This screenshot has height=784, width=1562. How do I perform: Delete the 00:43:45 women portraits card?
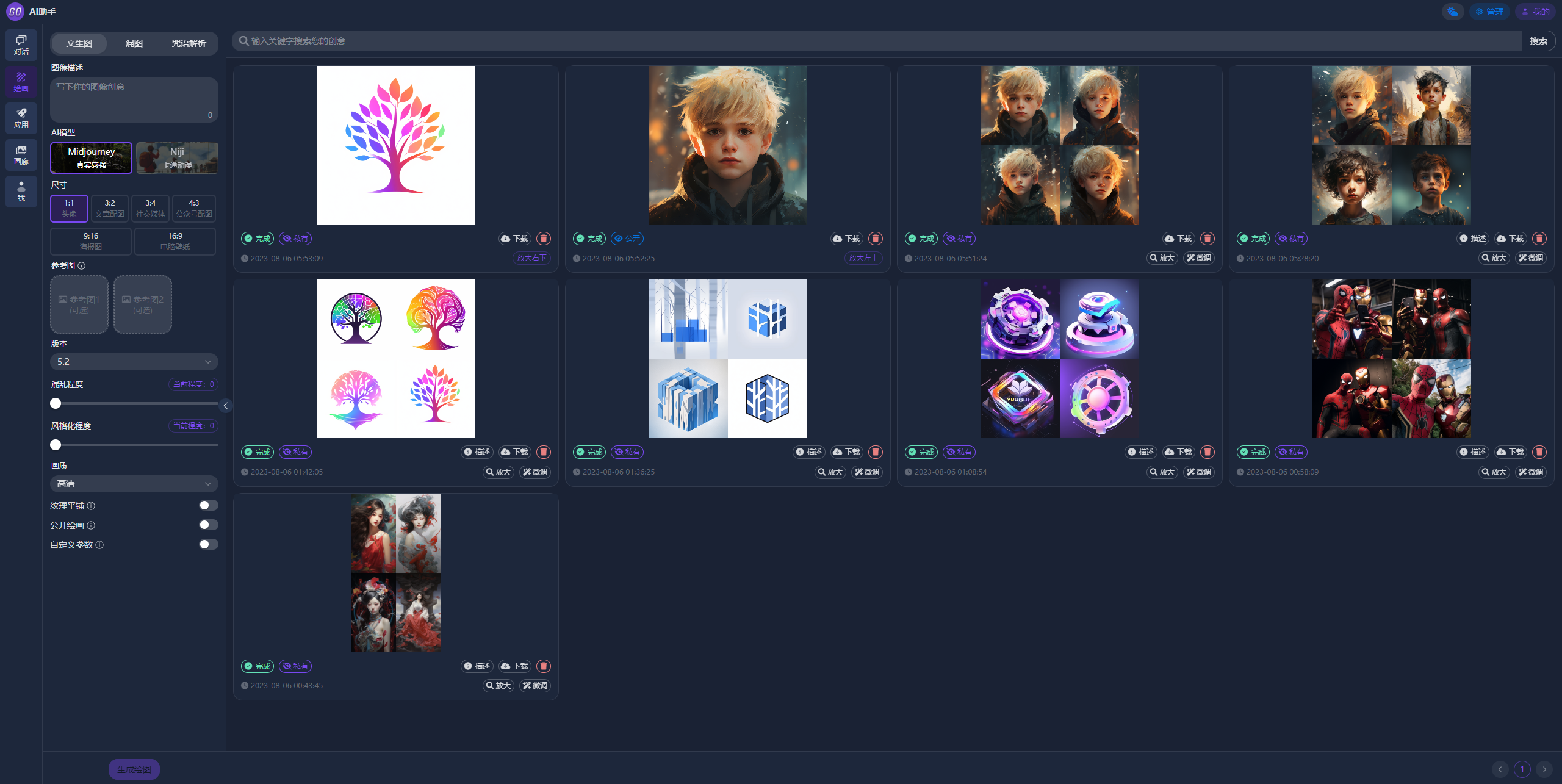[544, 666]
